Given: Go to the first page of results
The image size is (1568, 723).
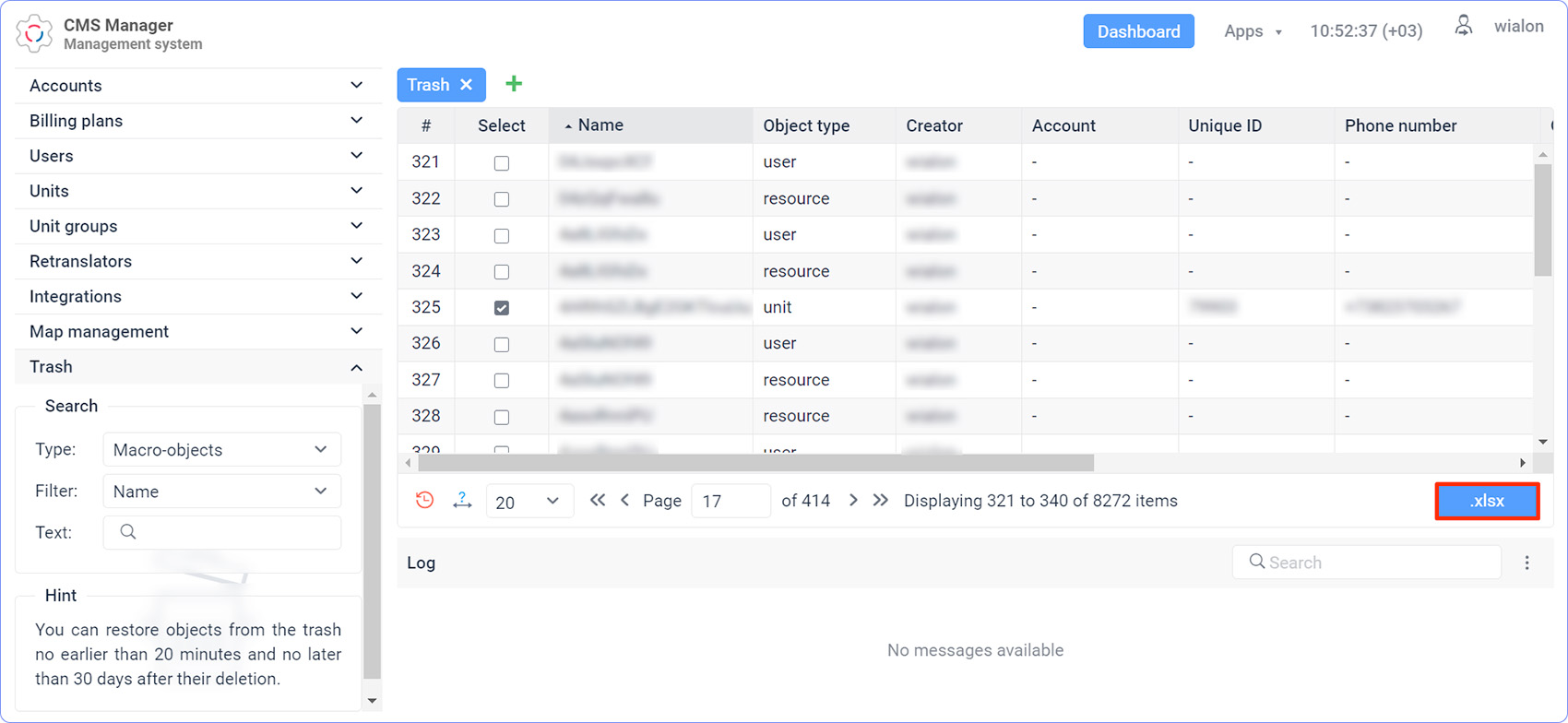Looking at the screenshot, I should pyautogui.click(x=598, y=501).
